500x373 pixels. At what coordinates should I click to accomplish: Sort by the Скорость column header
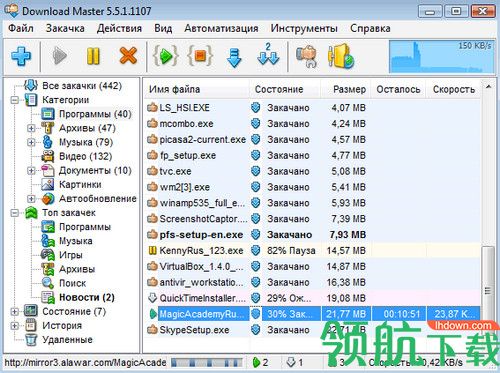coord(453,89)
